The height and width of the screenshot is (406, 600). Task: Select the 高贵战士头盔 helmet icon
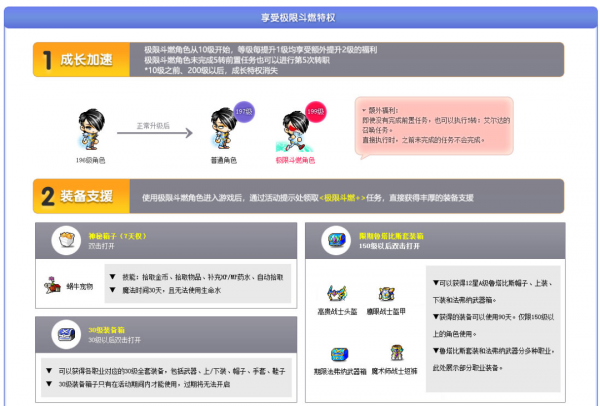337,293
